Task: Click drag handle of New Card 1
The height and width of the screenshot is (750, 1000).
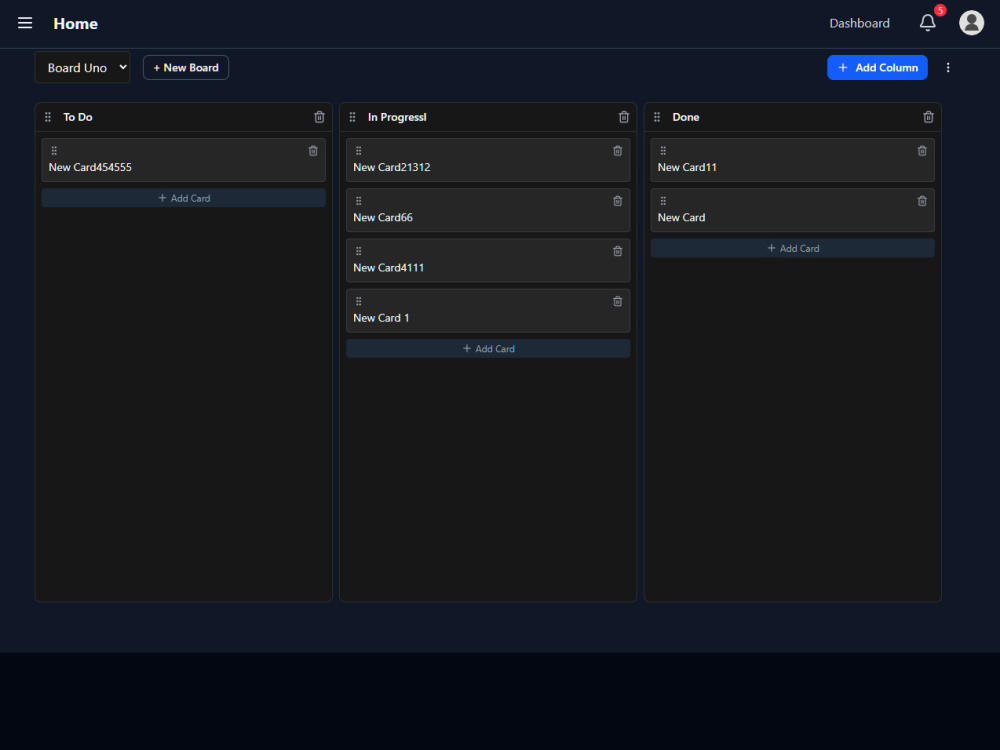Action: (x=358, y=301)
